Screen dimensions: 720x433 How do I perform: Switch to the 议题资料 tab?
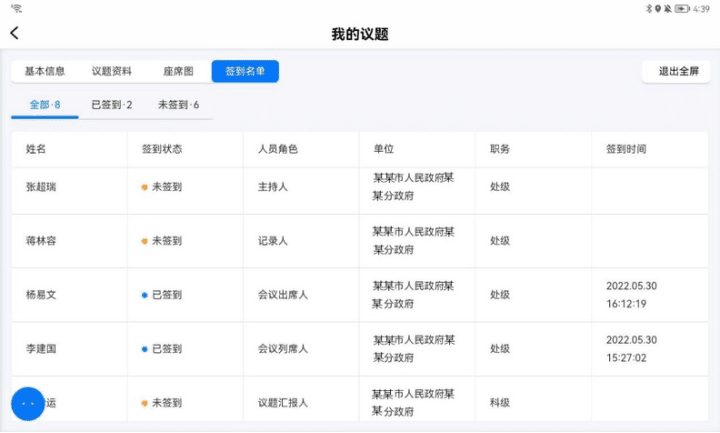112,71
